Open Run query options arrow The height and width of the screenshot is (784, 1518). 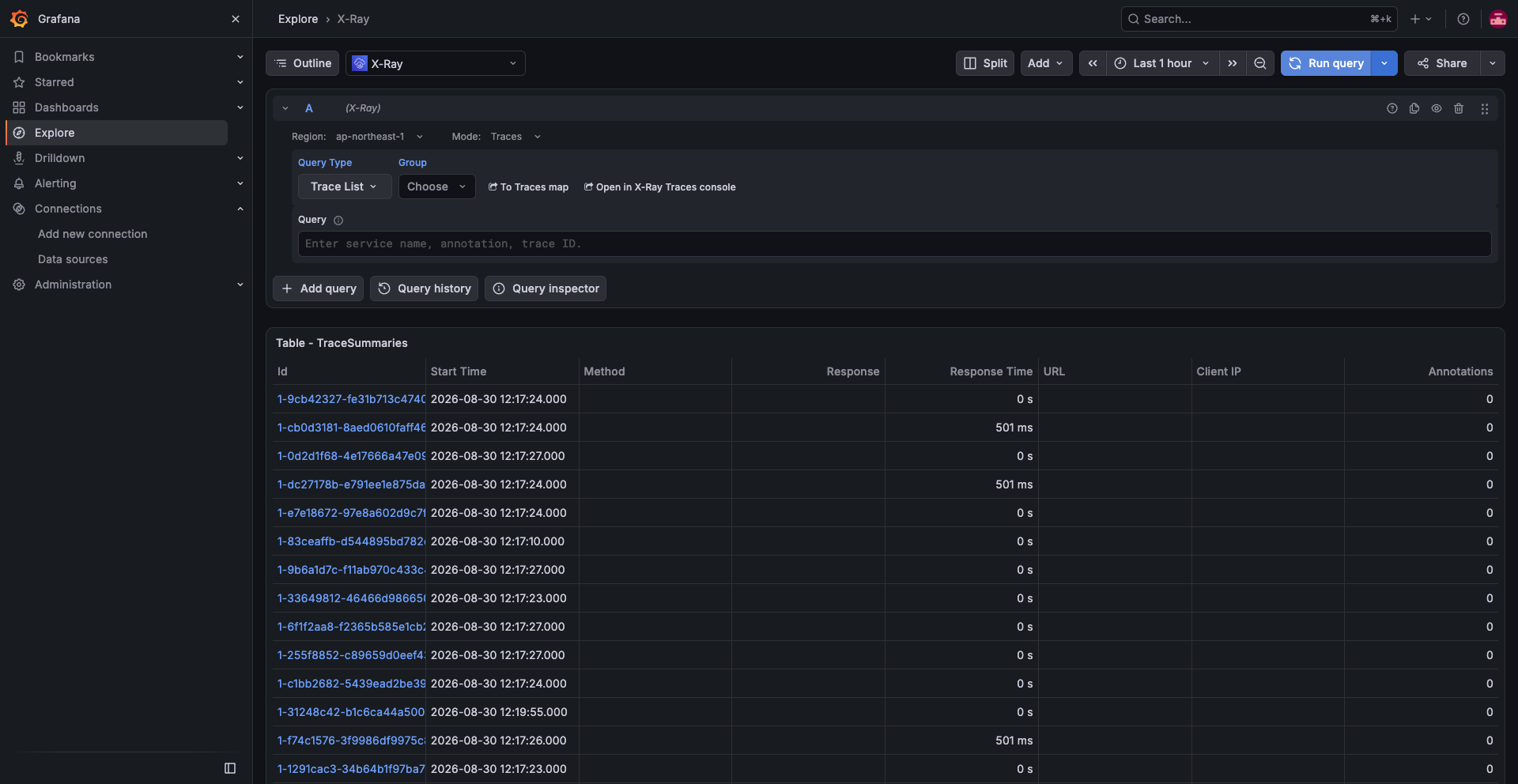click(1384, 63)
